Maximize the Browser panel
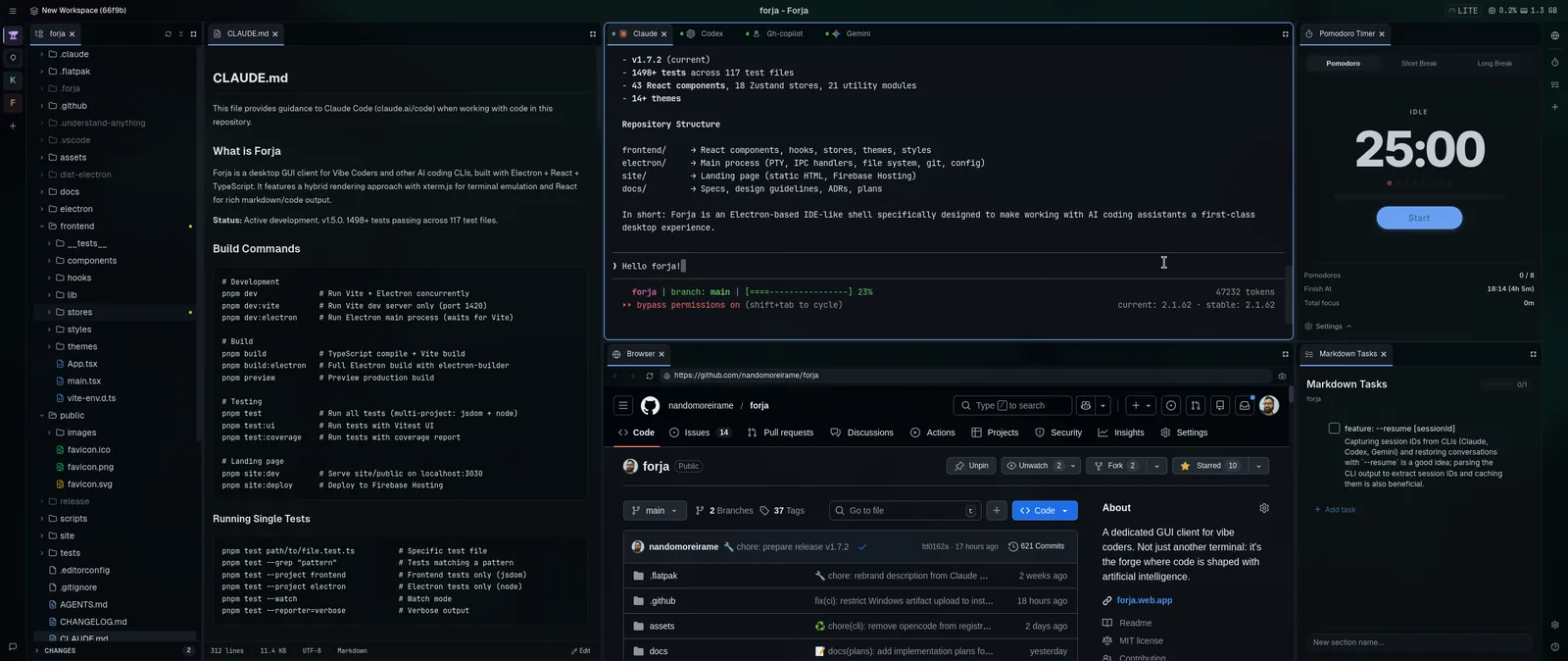This screenshot has width=1568, height=661. coord(1285,354)
